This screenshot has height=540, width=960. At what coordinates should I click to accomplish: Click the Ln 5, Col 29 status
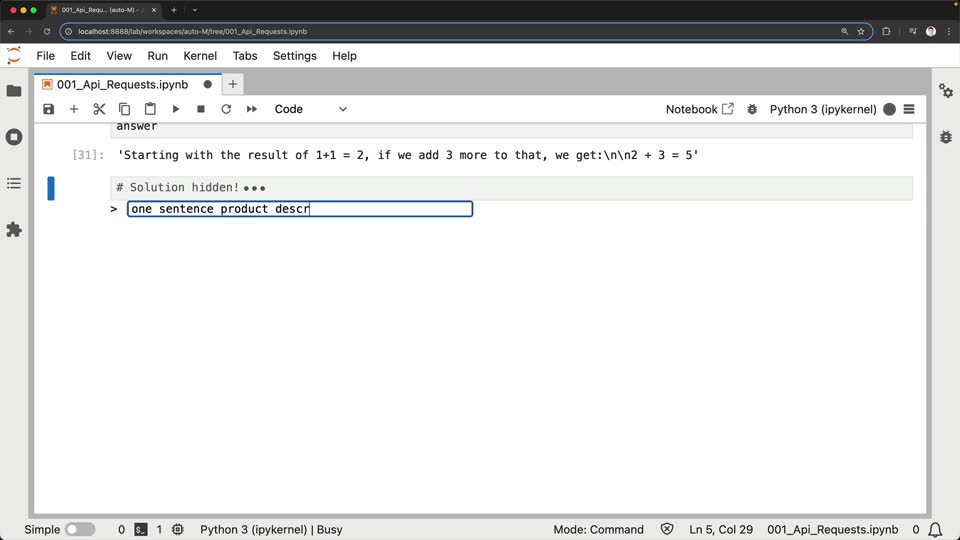[721, 530]
